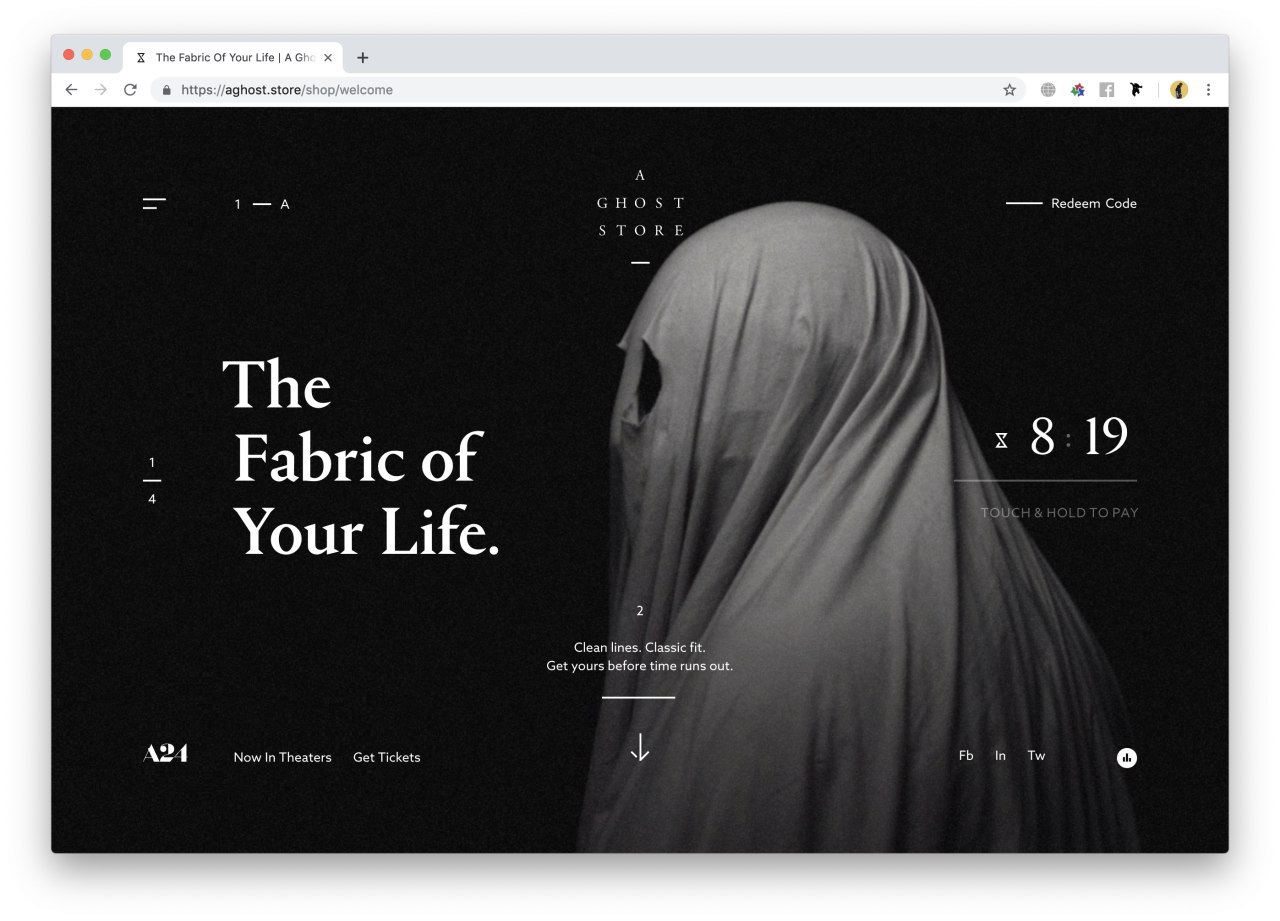Viewport: 1280px width, 921px height.
Task: Click Clean lines. Classic fit. text
Action: tap(640, 647)
